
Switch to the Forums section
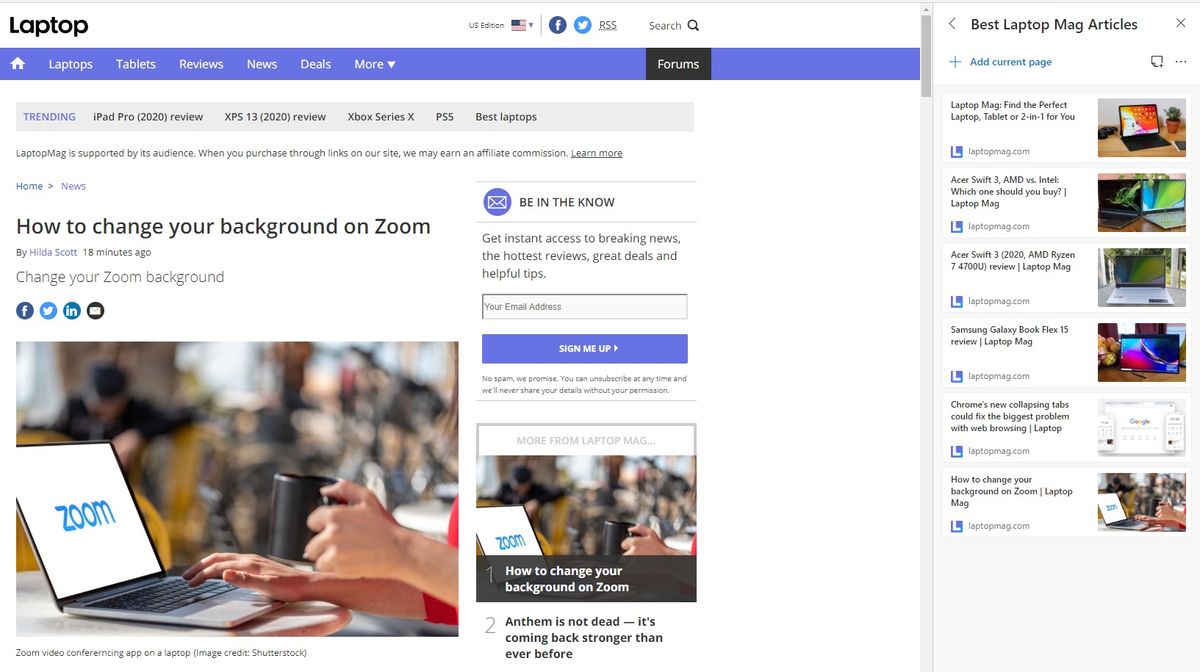pyautogui.click(x=677, y=63)
